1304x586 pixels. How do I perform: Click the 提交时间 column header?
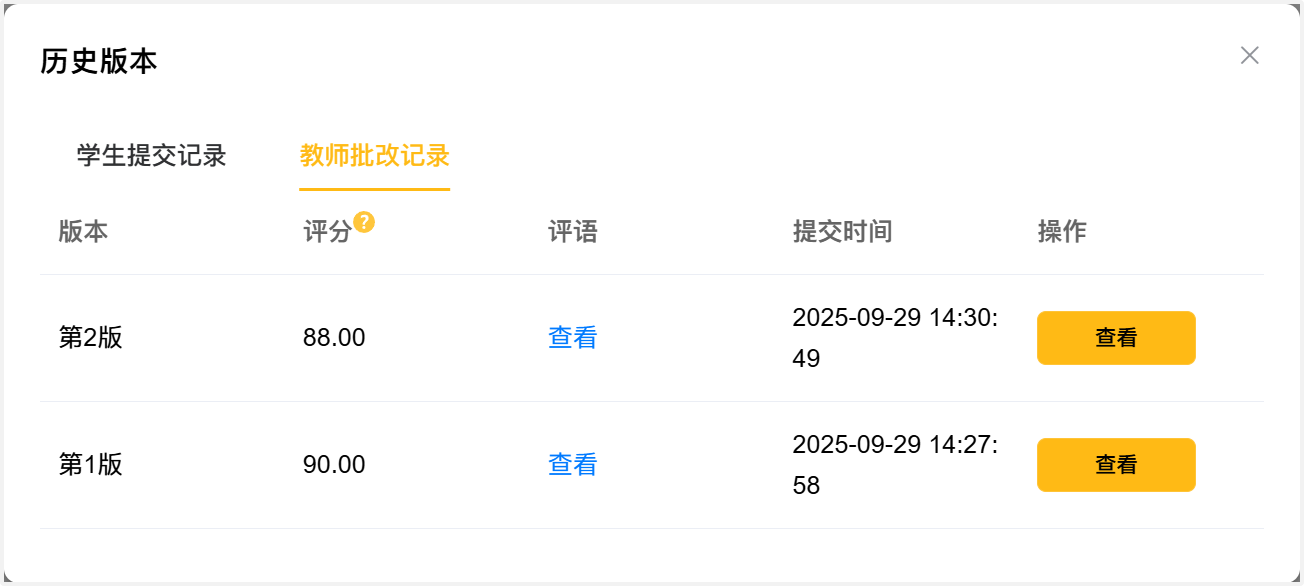click(x=842, y=232)
